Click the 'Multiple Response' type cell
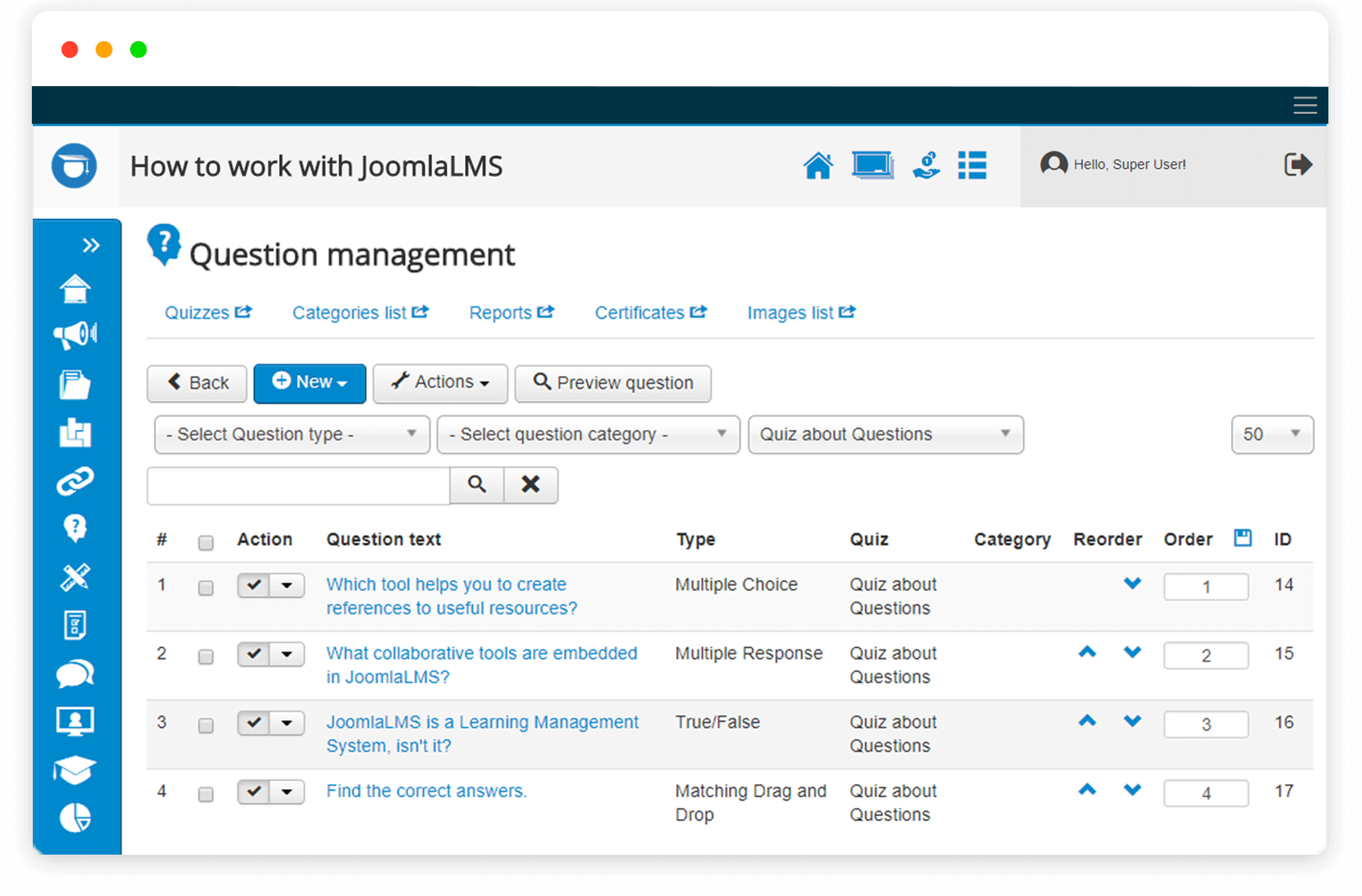The width and height of the screenshot is (1362, 896). point(749,653)
